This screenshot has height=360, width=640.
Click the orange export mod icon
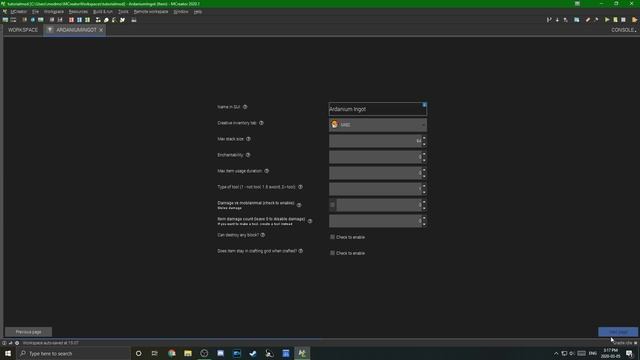[x=634, y=20]
